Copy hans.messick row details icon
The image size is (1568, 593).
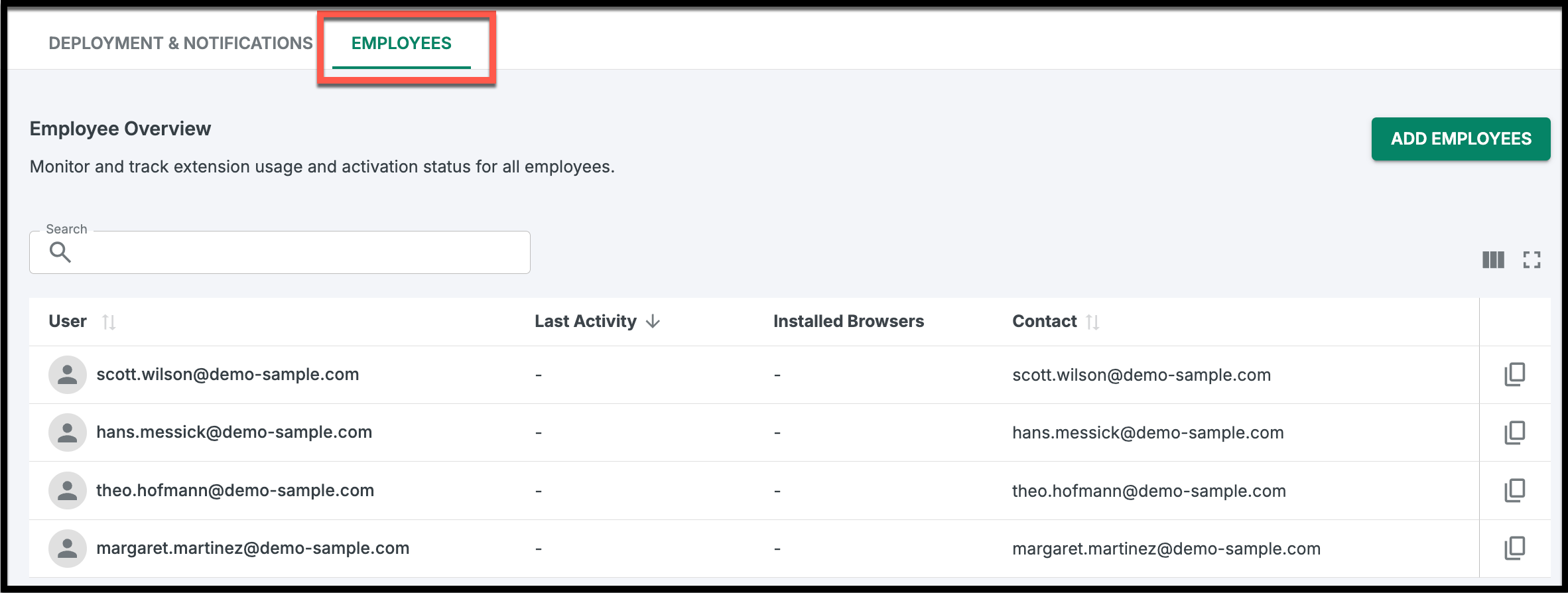click(1514, 432)
